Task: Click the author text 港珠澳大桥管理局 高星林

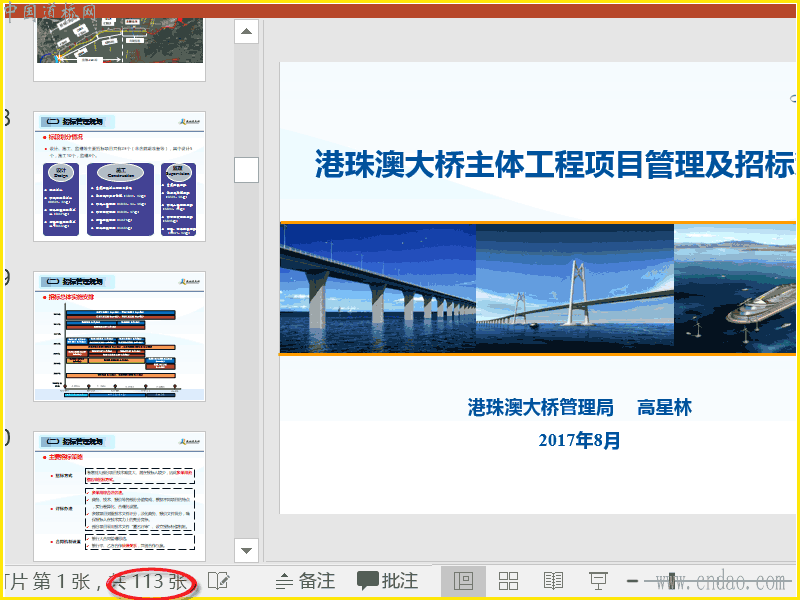Action: coord(580,408)
